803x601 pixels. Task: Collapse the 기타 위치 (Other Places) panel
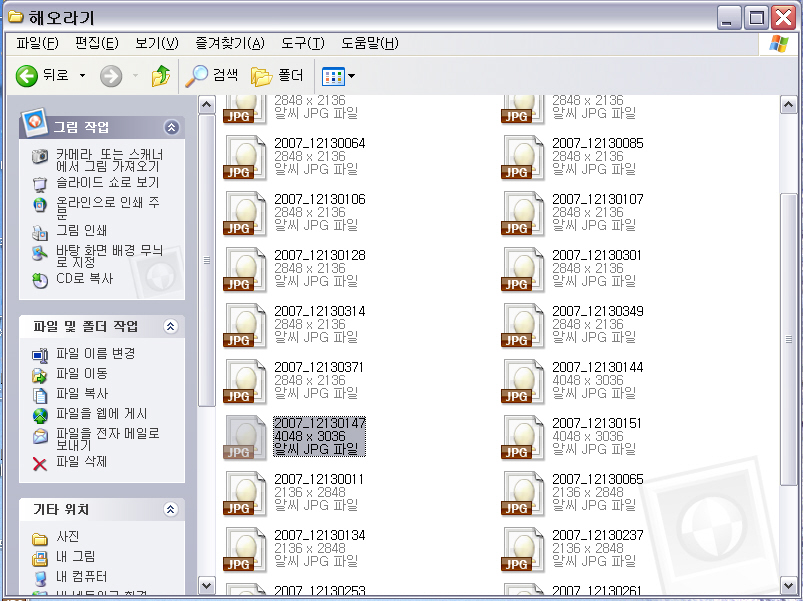(x=171, y=510)
